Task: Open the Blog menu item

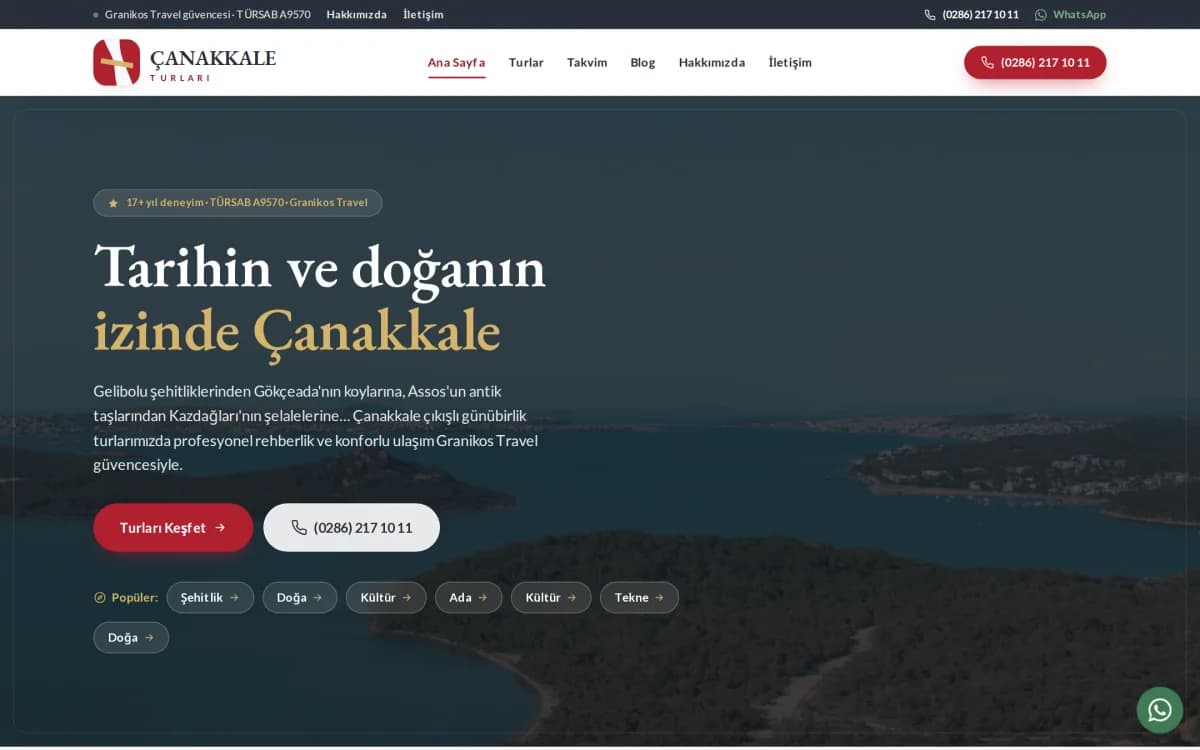Action: (x=643, y=62)
